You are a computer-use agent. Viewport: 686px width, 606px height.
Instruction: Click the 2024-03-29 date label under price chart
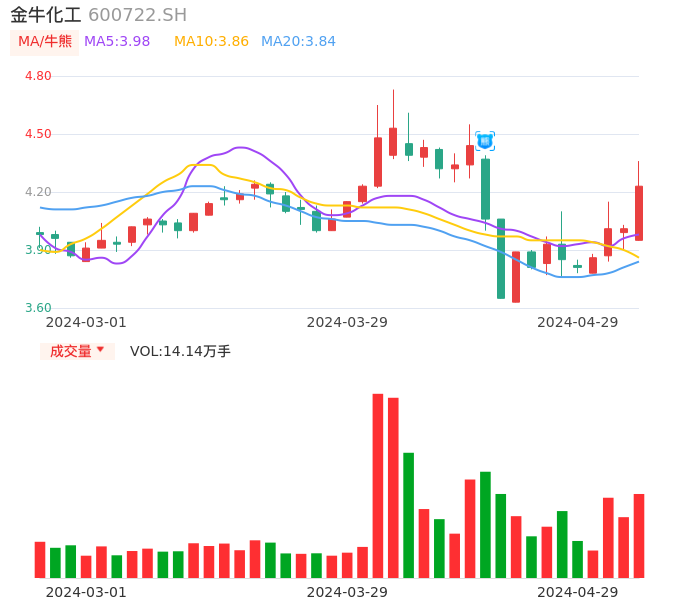click(x=347, y=322)
